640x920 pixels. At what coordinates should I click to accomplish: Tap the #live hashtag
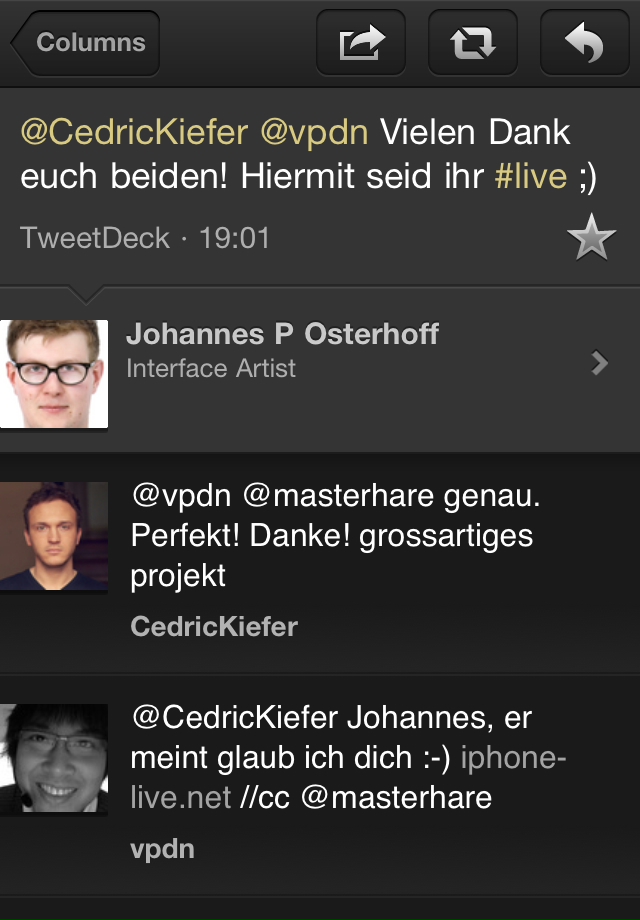pyautogui.click(x=531, y=178)
